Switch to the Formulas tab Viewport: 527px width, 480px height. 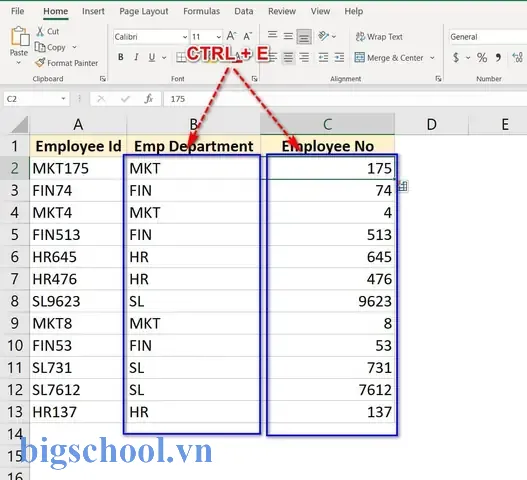point(201,11)
